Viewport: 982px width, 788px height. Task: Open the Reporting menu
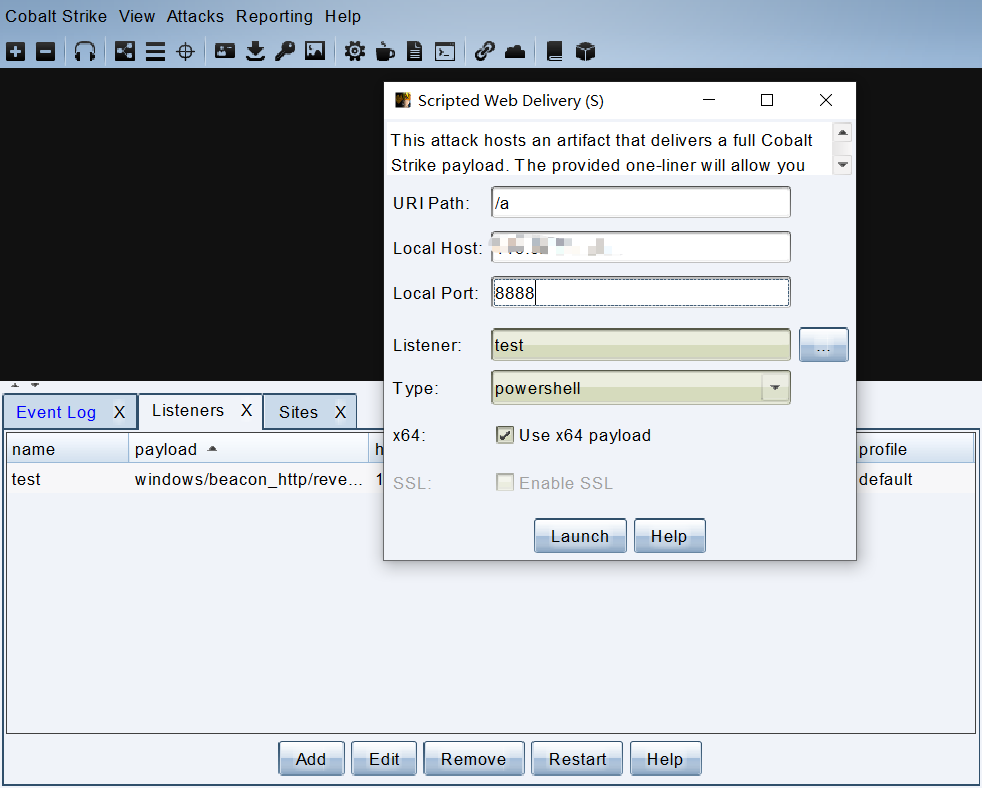(274, 16)
